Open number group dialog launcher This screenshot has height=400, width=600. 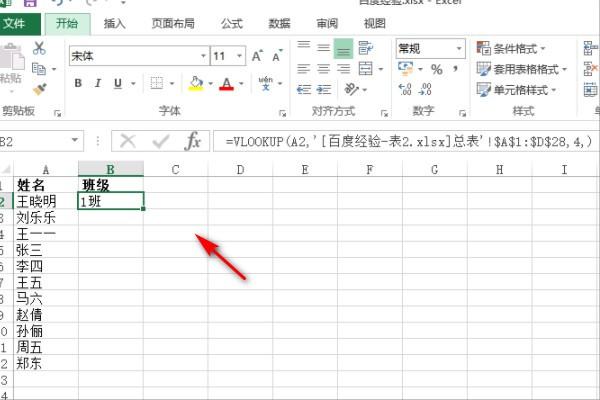(x=462, y=113)
